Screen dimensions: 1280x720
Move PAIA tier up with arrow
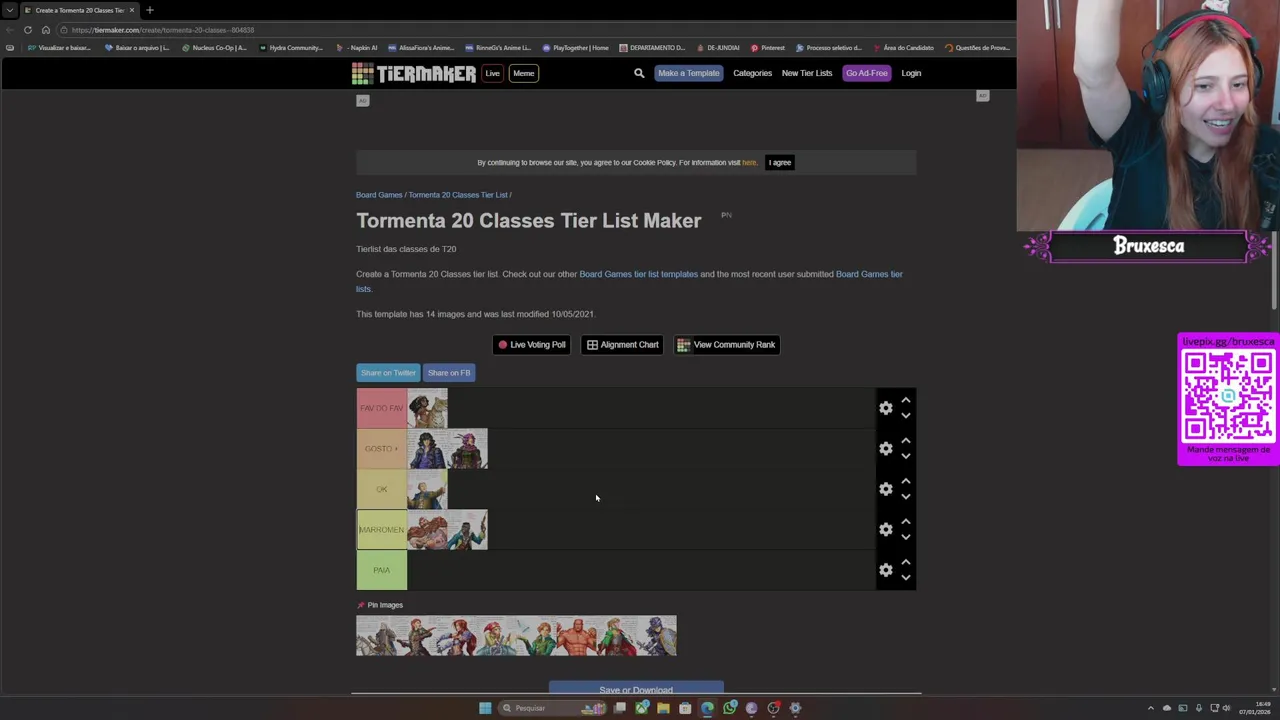point(905,562)
